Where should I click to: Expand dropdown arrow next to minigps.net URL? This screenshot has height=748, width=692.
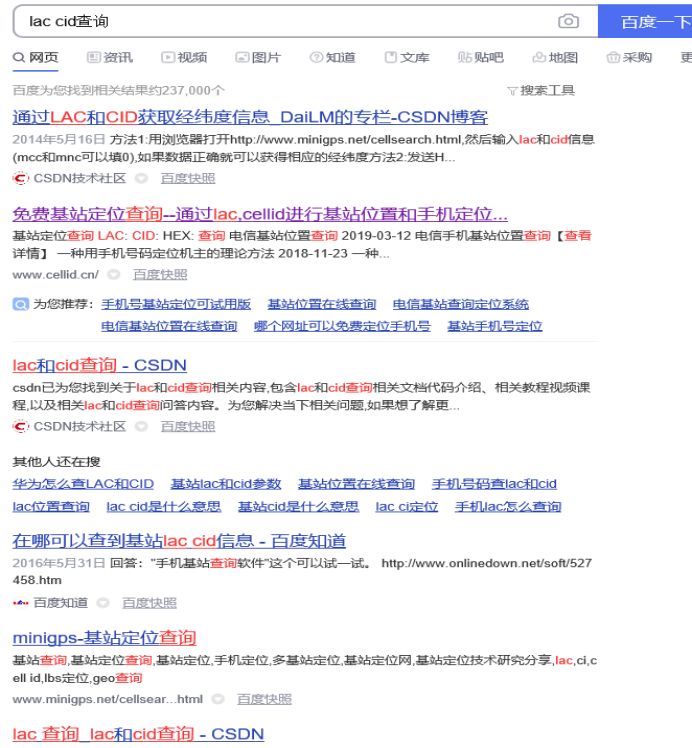pyautogui.click(x=218, y=699)
